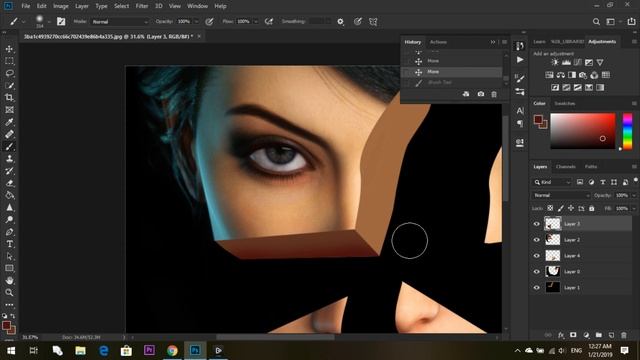Image resolution: width=640 pixels, height=360 pixels.
Task: Switch to the Paths tab
Action: pyautogui.click(x=591, y=167)
